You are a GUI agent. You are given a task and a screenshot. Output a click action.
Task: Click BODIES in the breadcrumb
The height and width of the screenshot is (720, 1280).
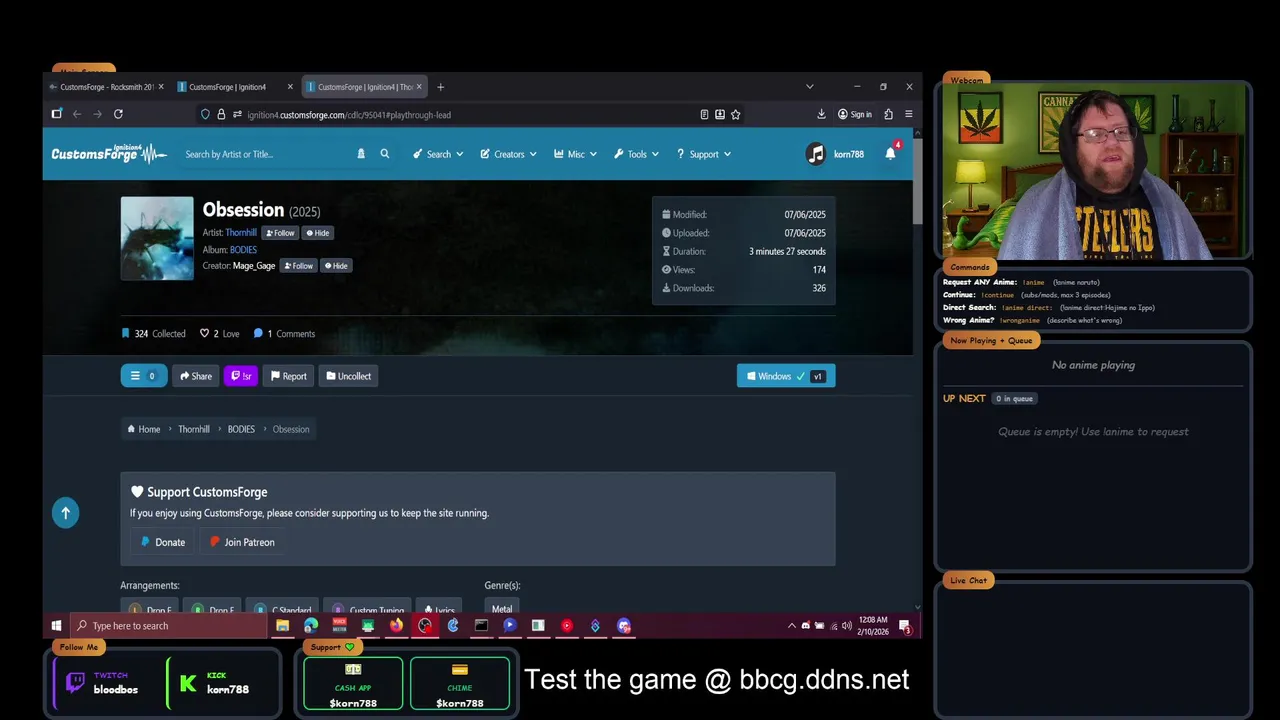241,429
